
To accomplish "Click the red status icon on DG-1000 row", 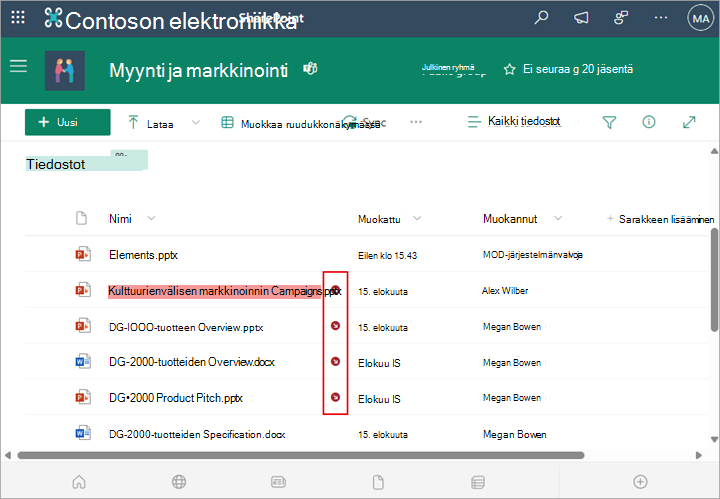I will pyautogui.click(x=335, y=325).
